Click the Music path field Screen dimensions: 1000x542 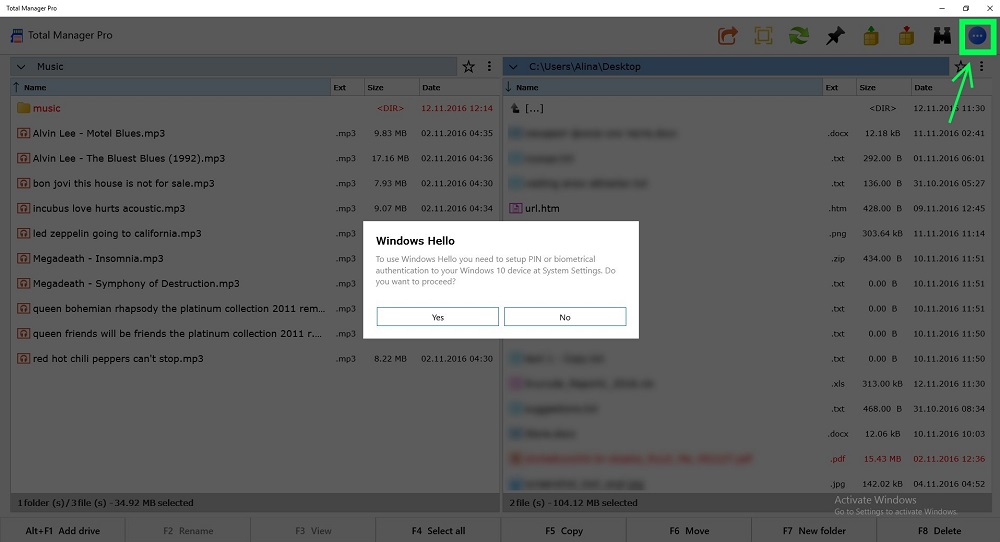234,66
